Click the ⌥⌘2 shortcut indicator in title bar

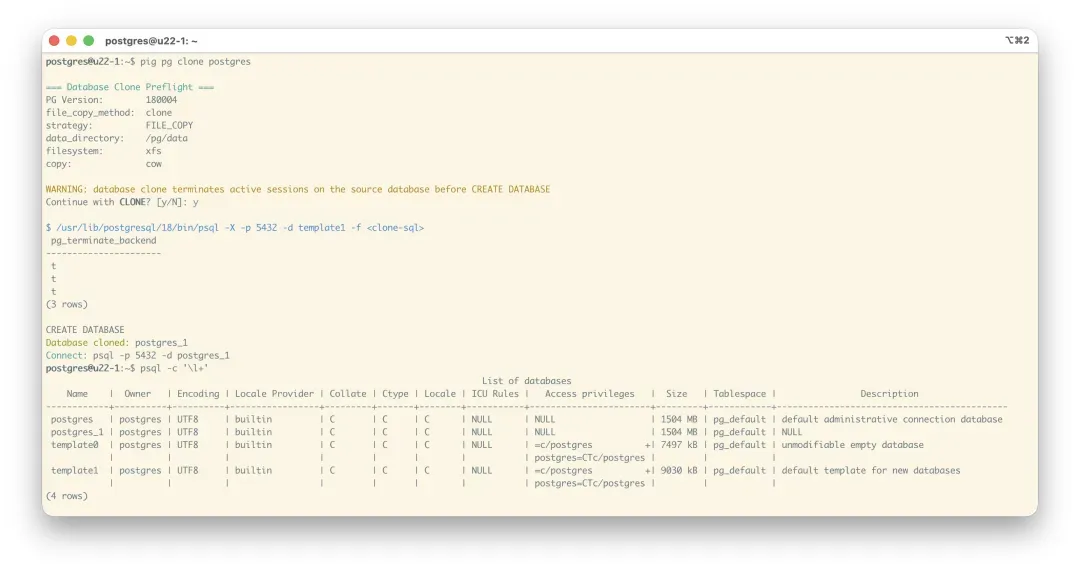tap(1017, 41)
